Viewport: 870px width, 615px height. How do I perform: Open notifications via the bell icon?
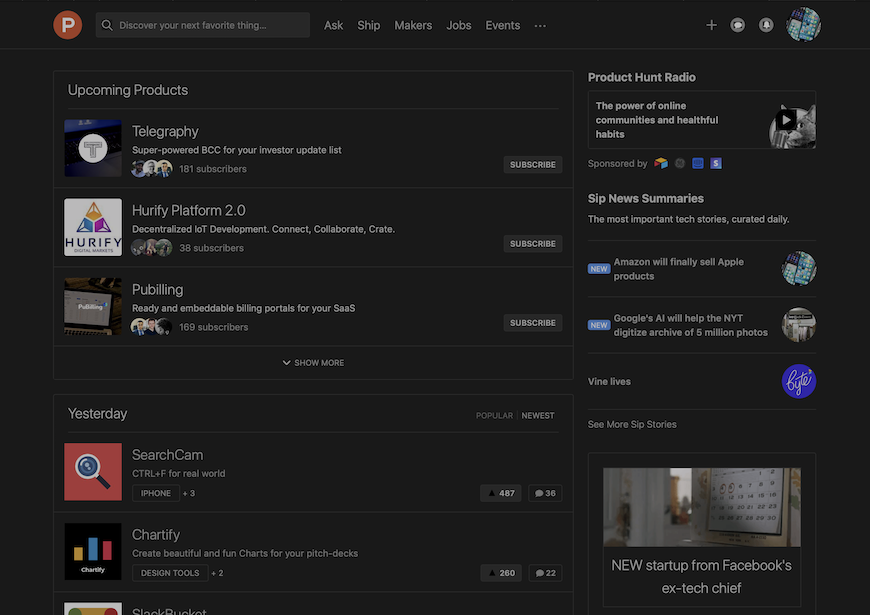(x=765, y=24)
